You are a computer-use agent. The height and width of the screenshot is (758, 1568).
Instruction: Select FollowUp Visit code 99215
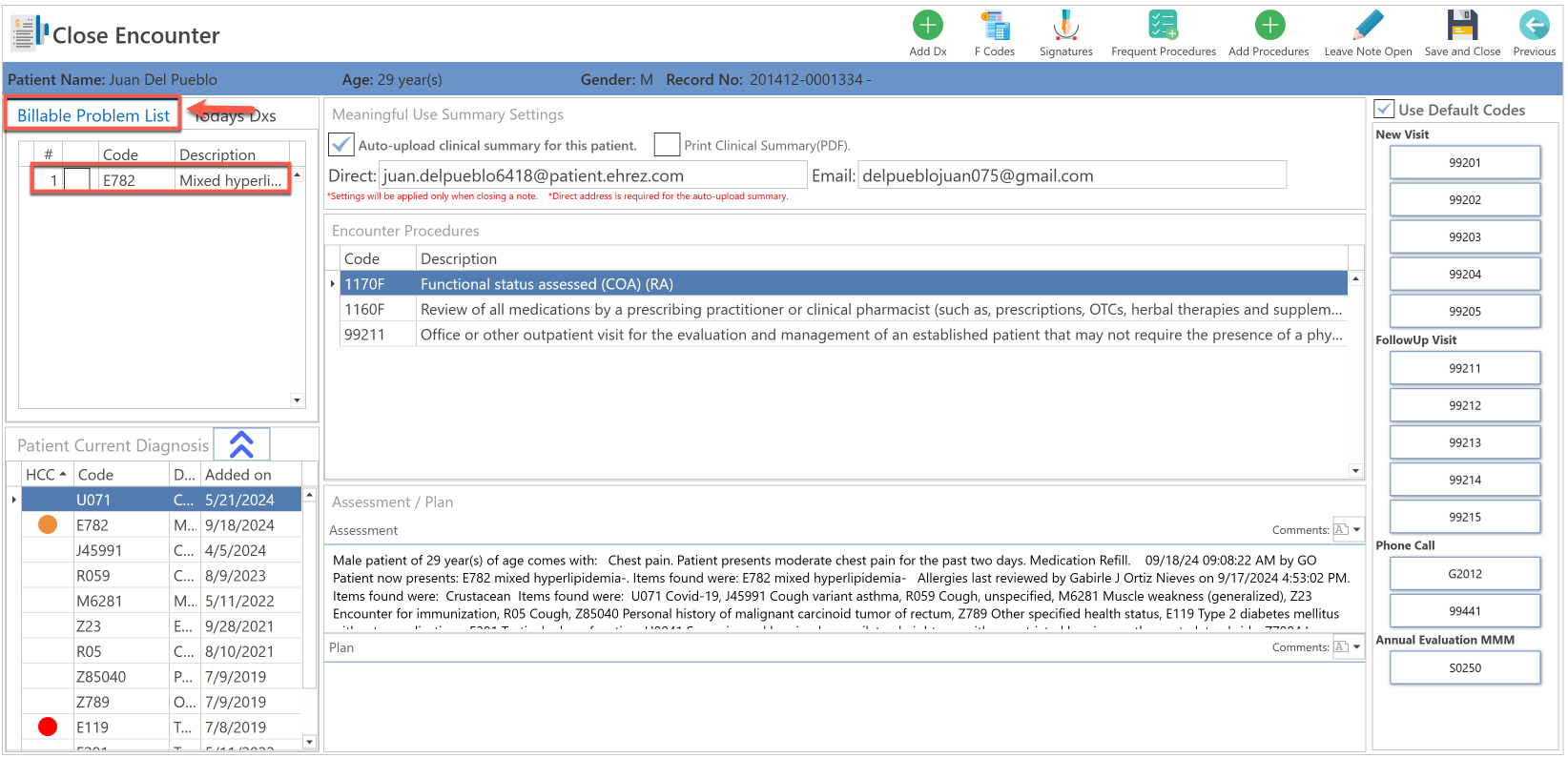[1464, 517]
